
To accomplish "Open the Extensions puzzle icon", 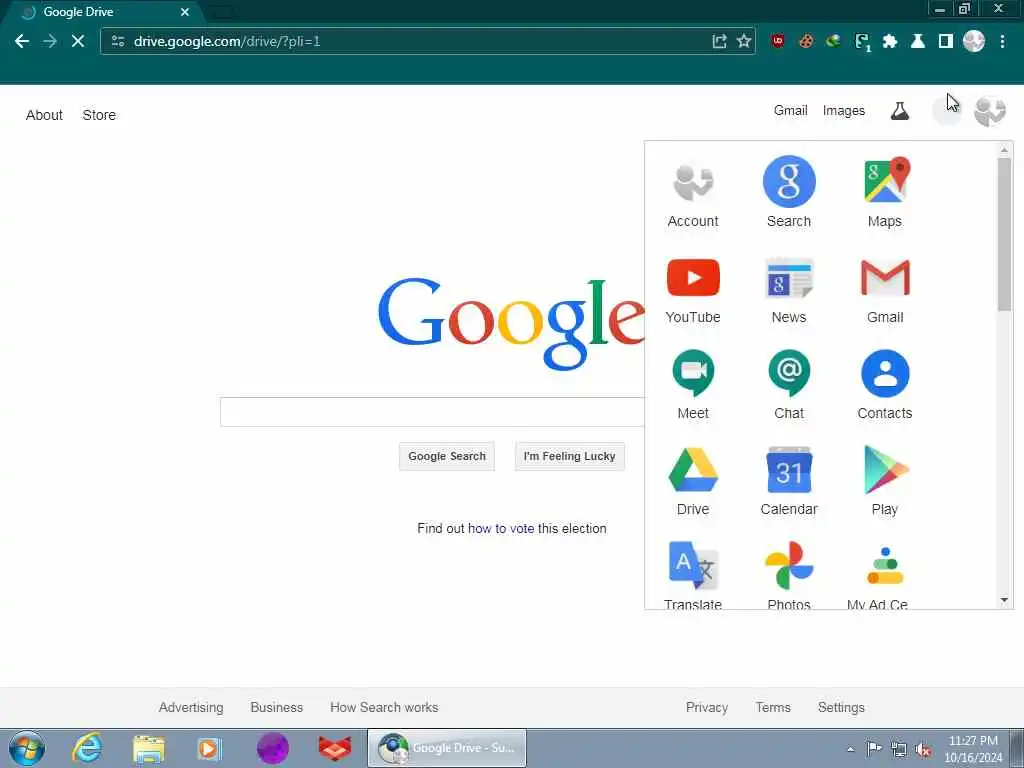I will click(x=889, y=41).
